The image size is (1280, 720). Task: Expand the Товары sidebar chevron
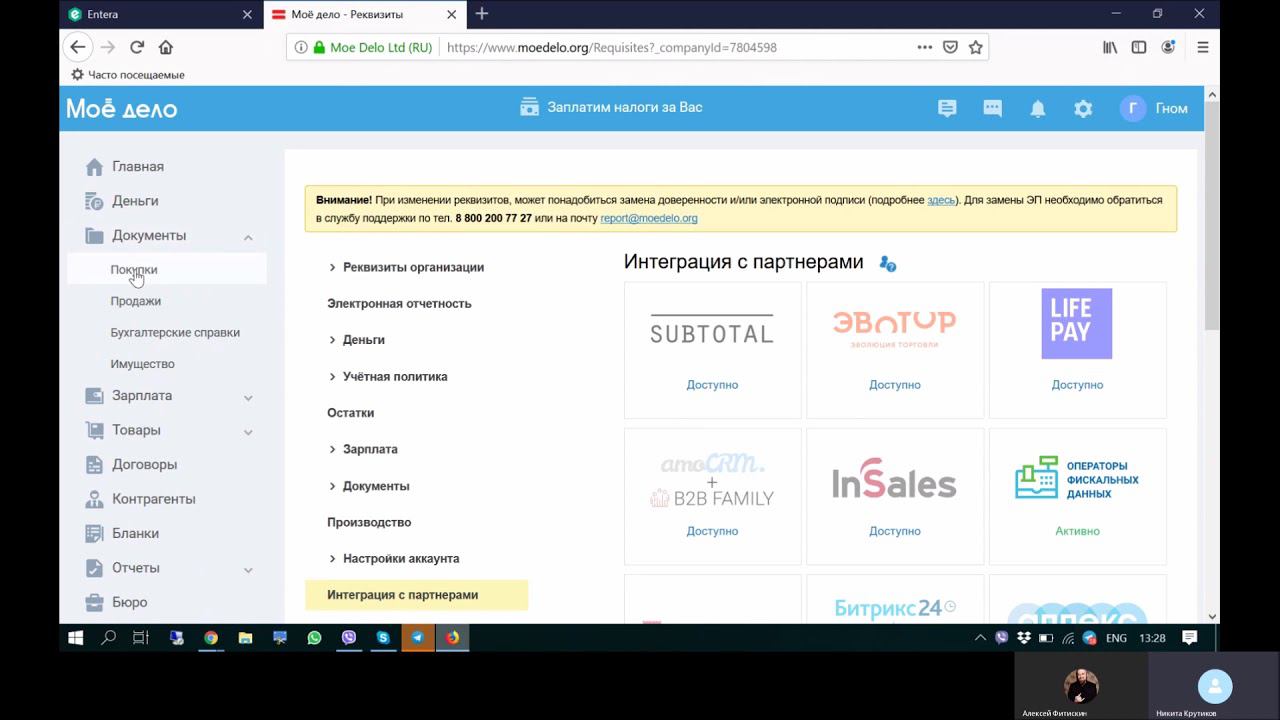point(248,432)
